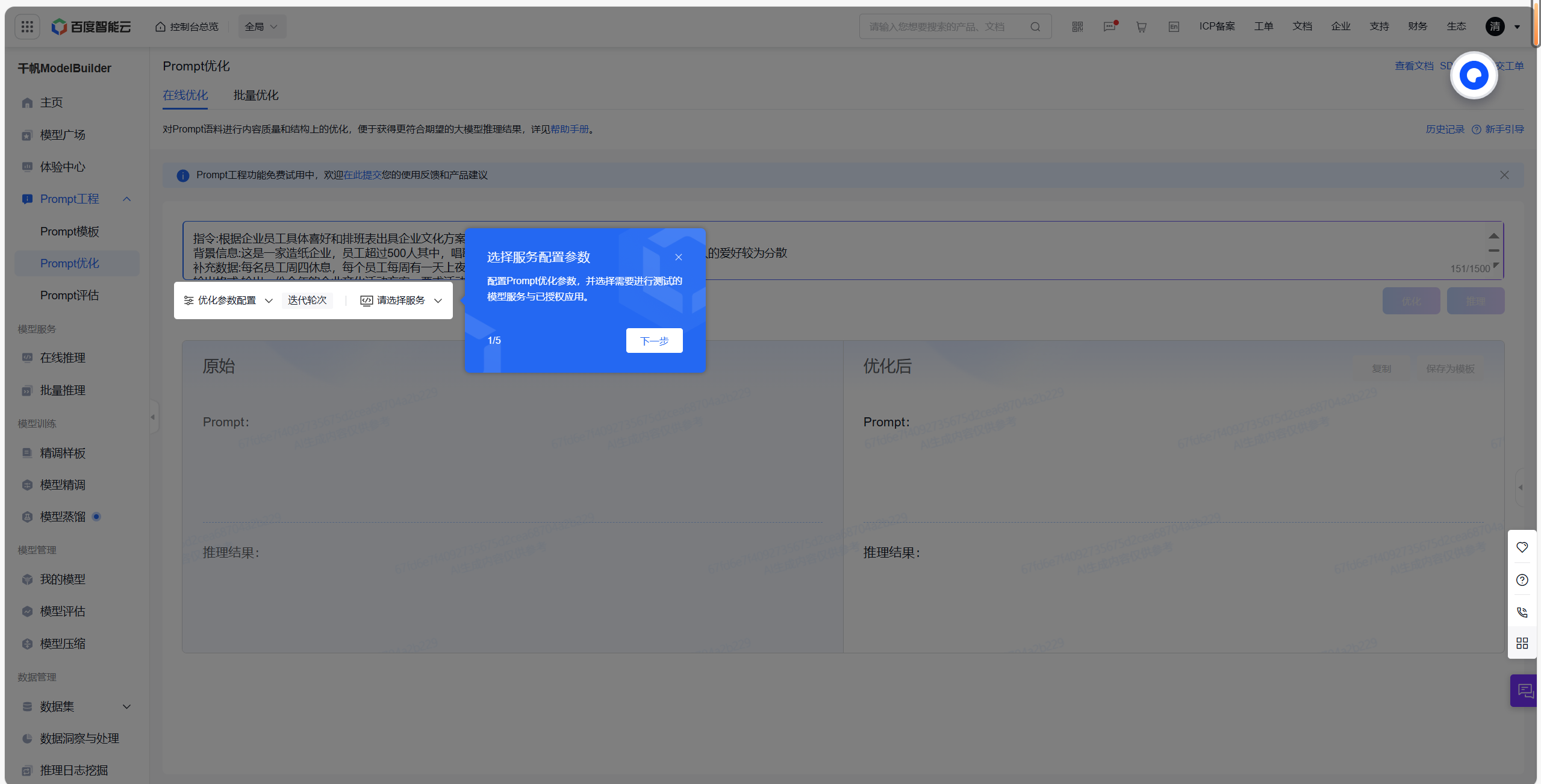The height and width of the screenshot is (784, 1541).
Task: Expand the 优化参数配置 dropdown
Action: [x=228, y=300]
